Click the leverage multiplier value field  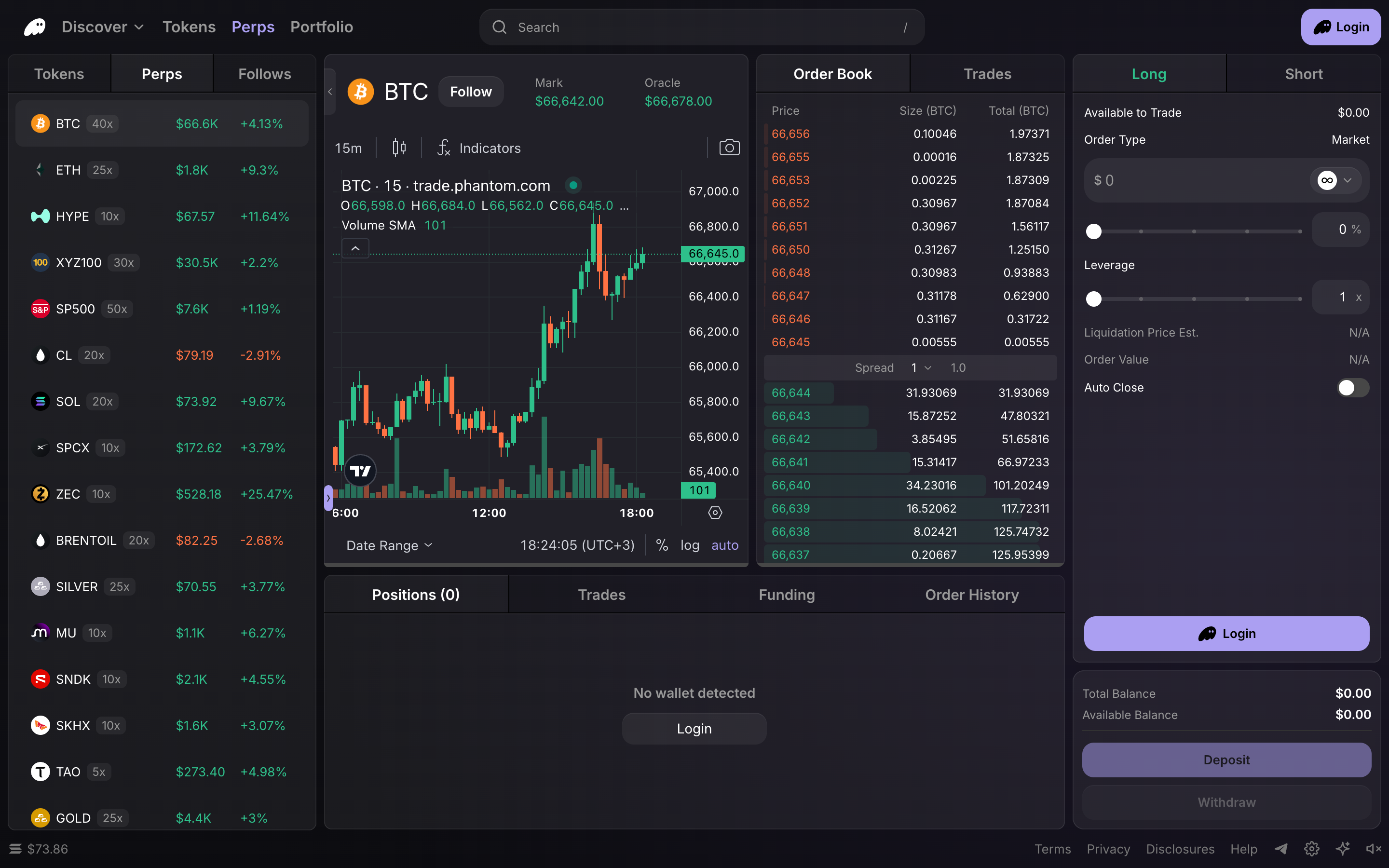click(1340, 297)
